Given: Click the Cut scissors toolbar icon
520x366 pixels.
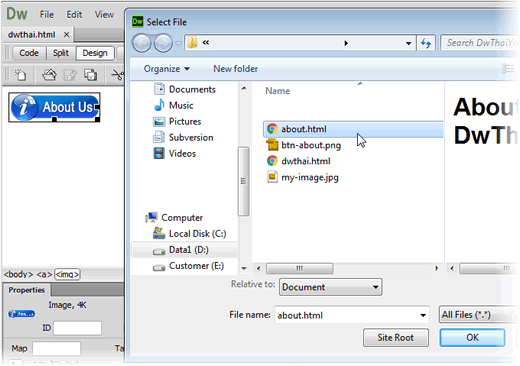Looking at the screenshot, I should coord(117,75).
